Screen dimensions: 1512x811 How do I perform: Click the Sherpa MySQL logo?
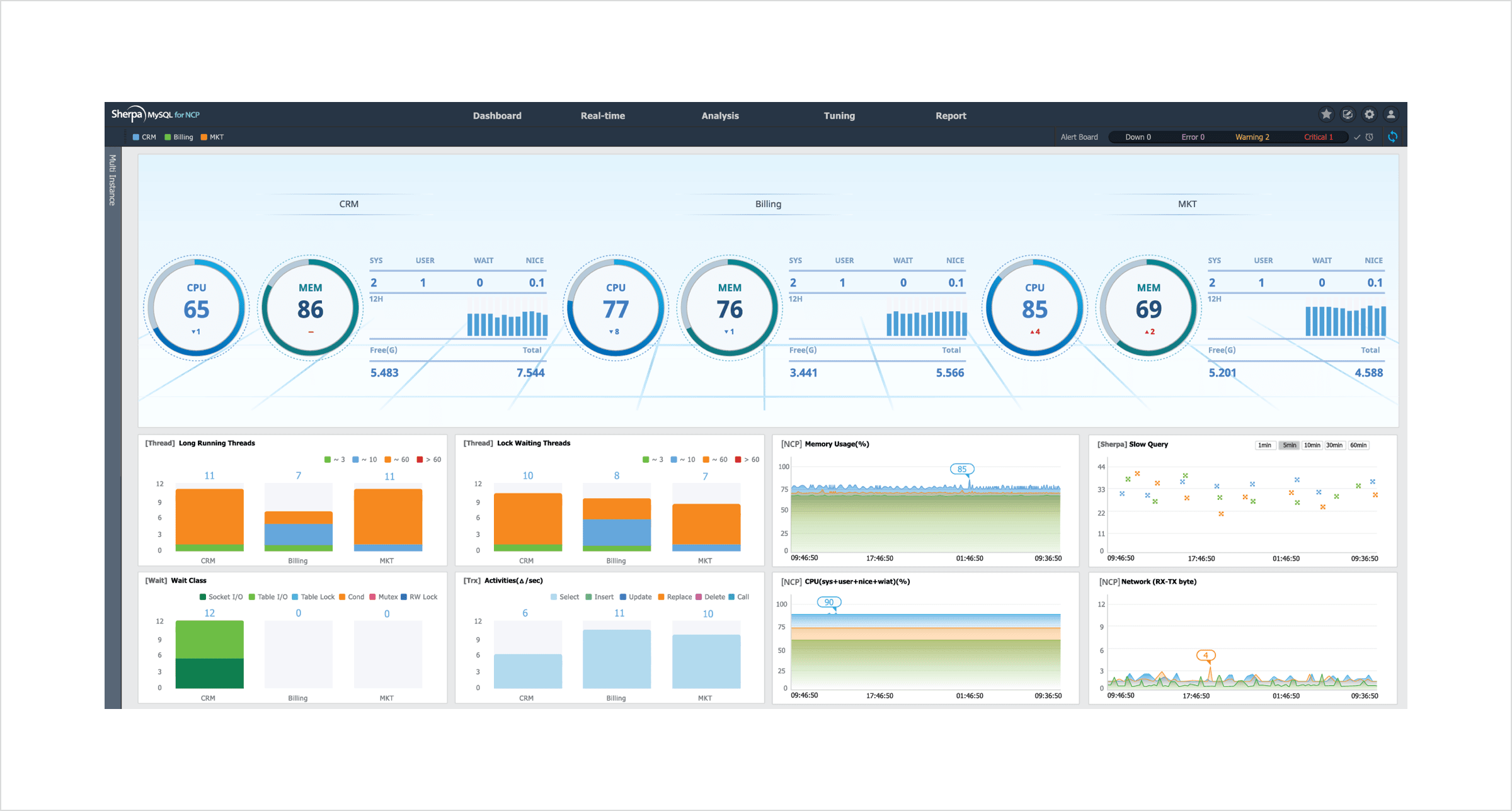[155, 115]
